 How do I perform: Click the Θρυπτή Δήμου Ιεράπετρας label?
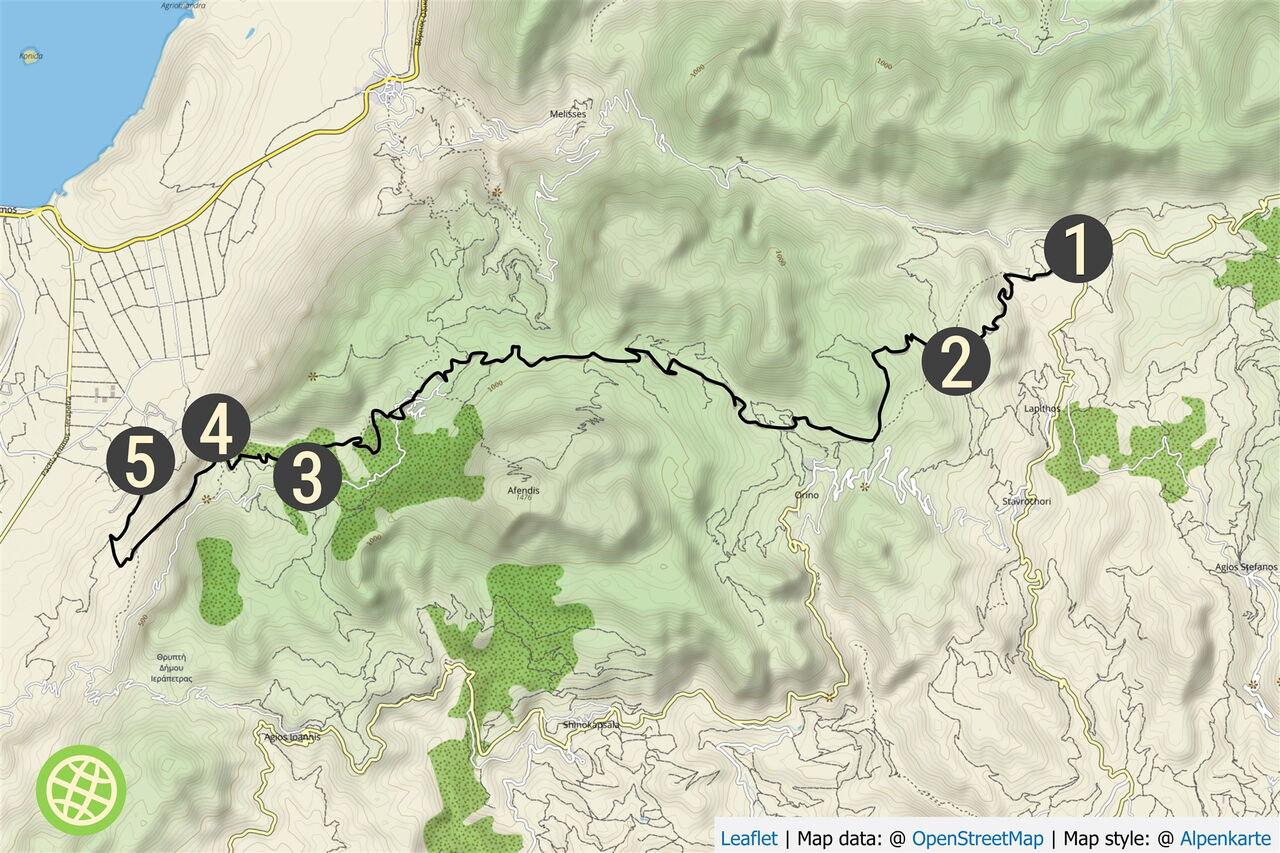(x=174, y=667)
